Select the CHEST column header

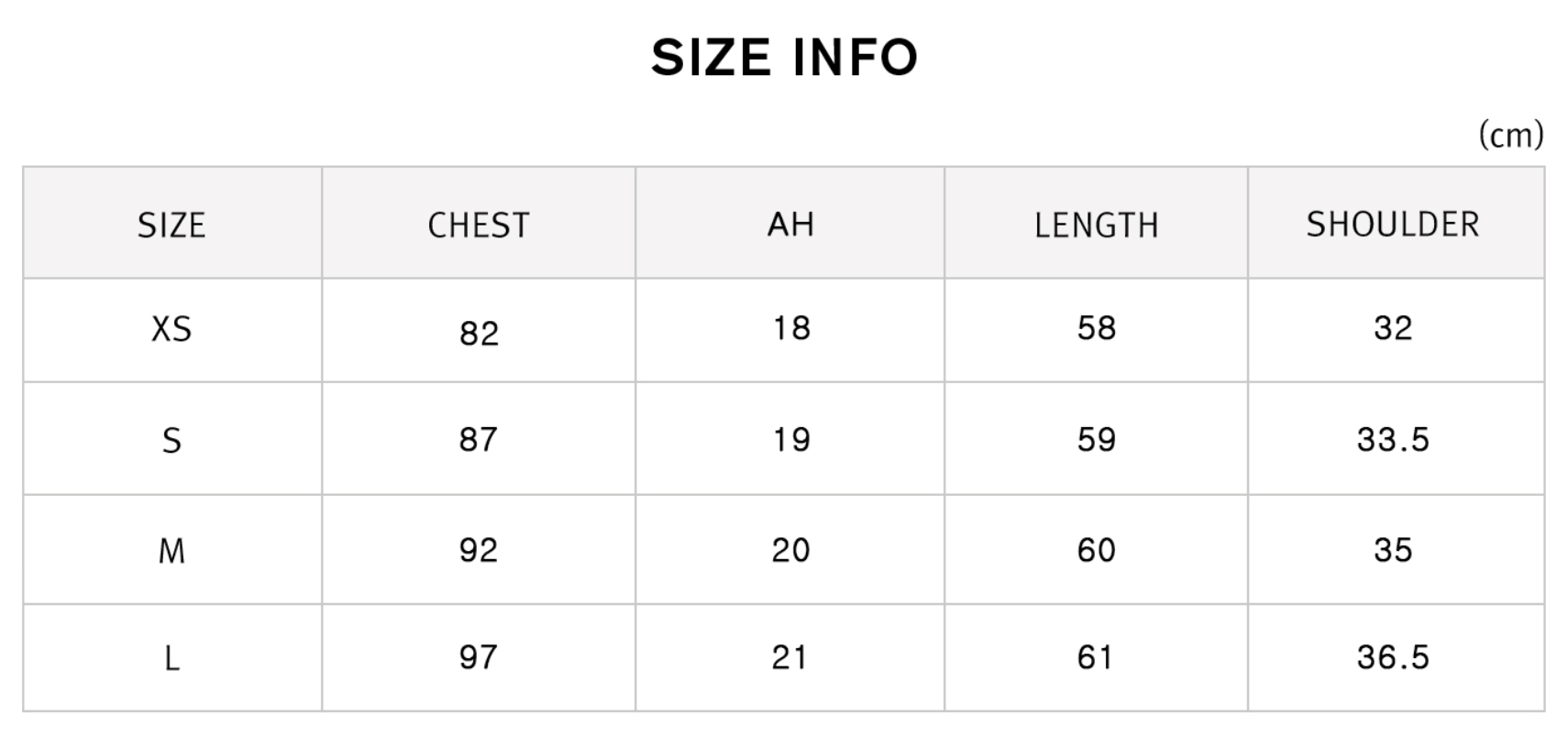pyautogui.click(x=479, y=225)
